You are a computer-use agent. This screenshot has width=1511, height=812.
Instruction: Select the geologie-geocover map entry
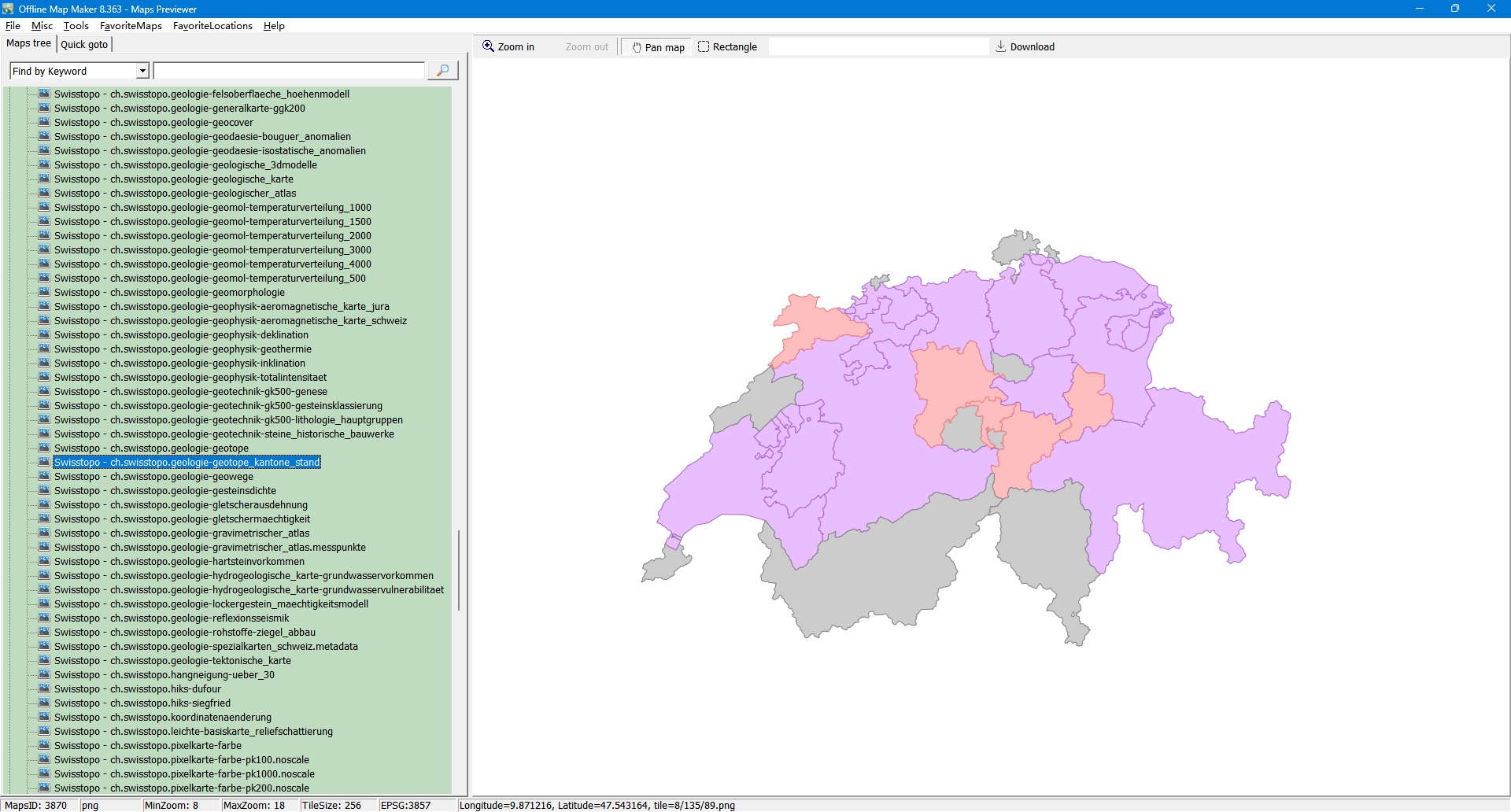[182, 123]
